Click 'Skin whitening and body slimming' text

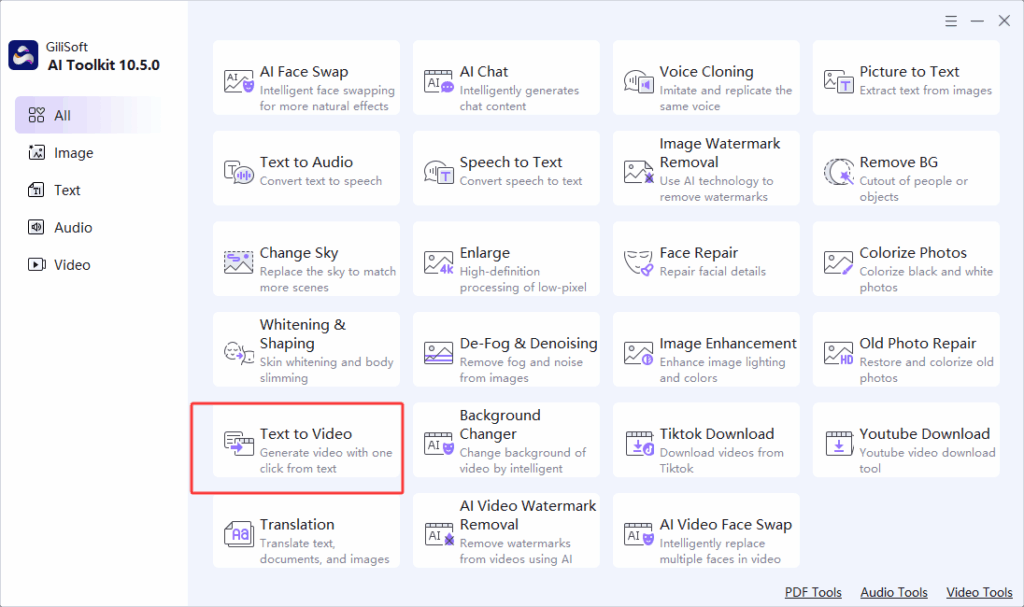pyautogui.click(x=327, y=370)
